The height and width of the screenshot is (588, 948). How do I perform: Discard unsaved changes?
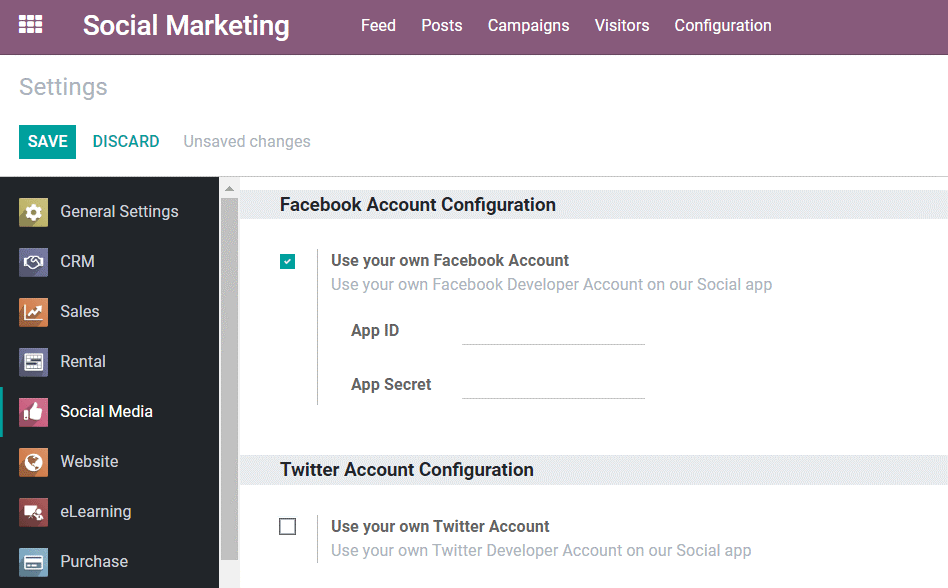coord(126,141)
